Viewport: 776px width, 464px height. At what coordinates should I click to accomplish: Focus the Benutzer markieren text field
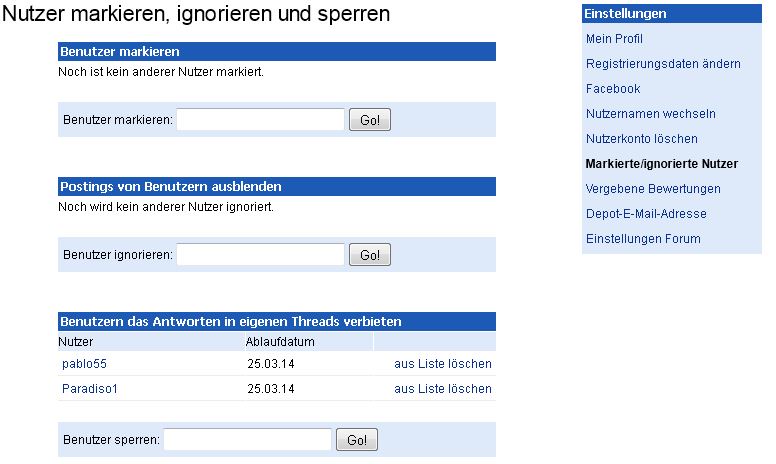tap(260, 120)
